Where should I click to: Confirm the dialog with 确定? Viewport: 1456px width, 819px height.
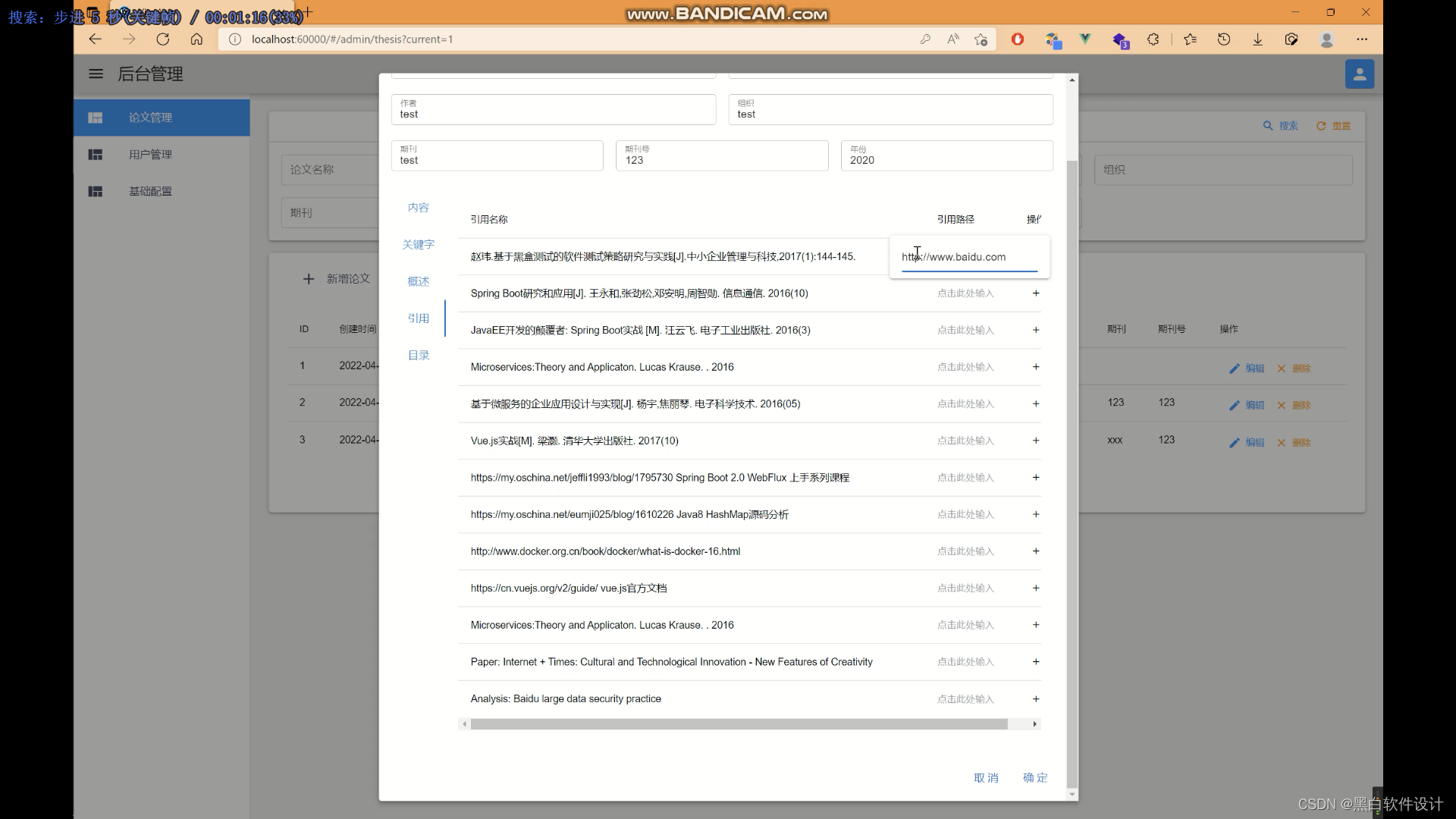[1034, 777]
